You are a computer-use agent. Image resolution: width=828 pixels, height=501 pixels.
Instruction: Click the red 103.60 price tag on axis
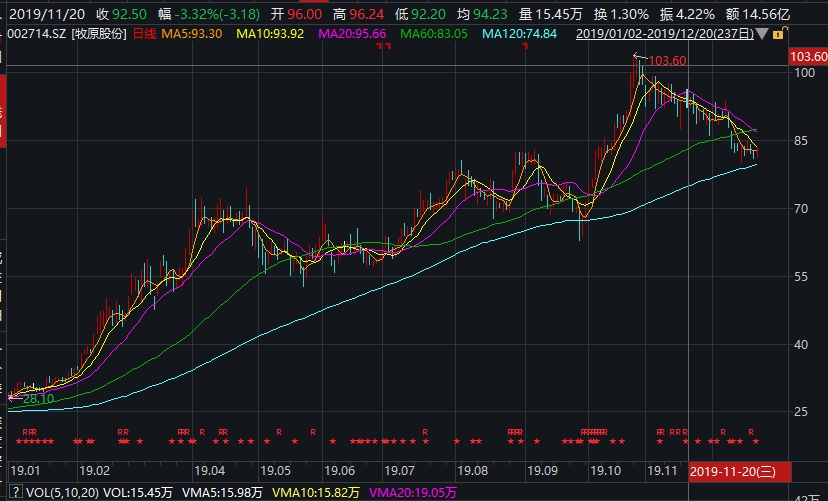coord(808,58)
